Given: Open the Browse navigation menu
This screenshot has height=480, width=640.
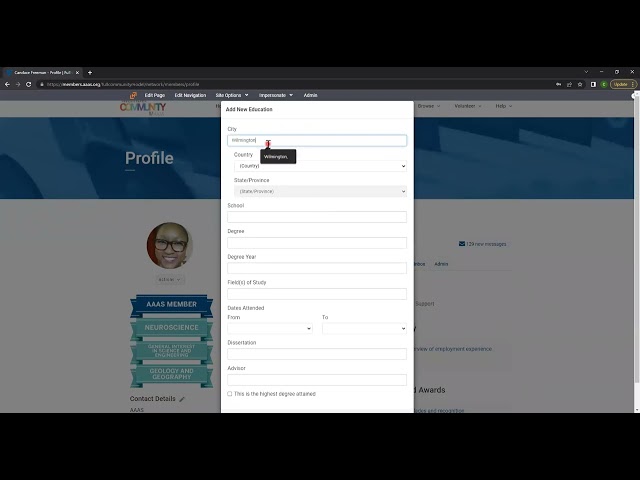Looking at the screenshot, I should pyautogui.click(x=429, y=106).
